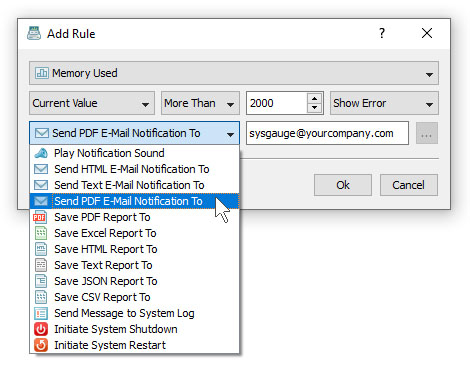Open the More Than condition dropdown
This screenshot has height=365, width=470.
point(200,103)
